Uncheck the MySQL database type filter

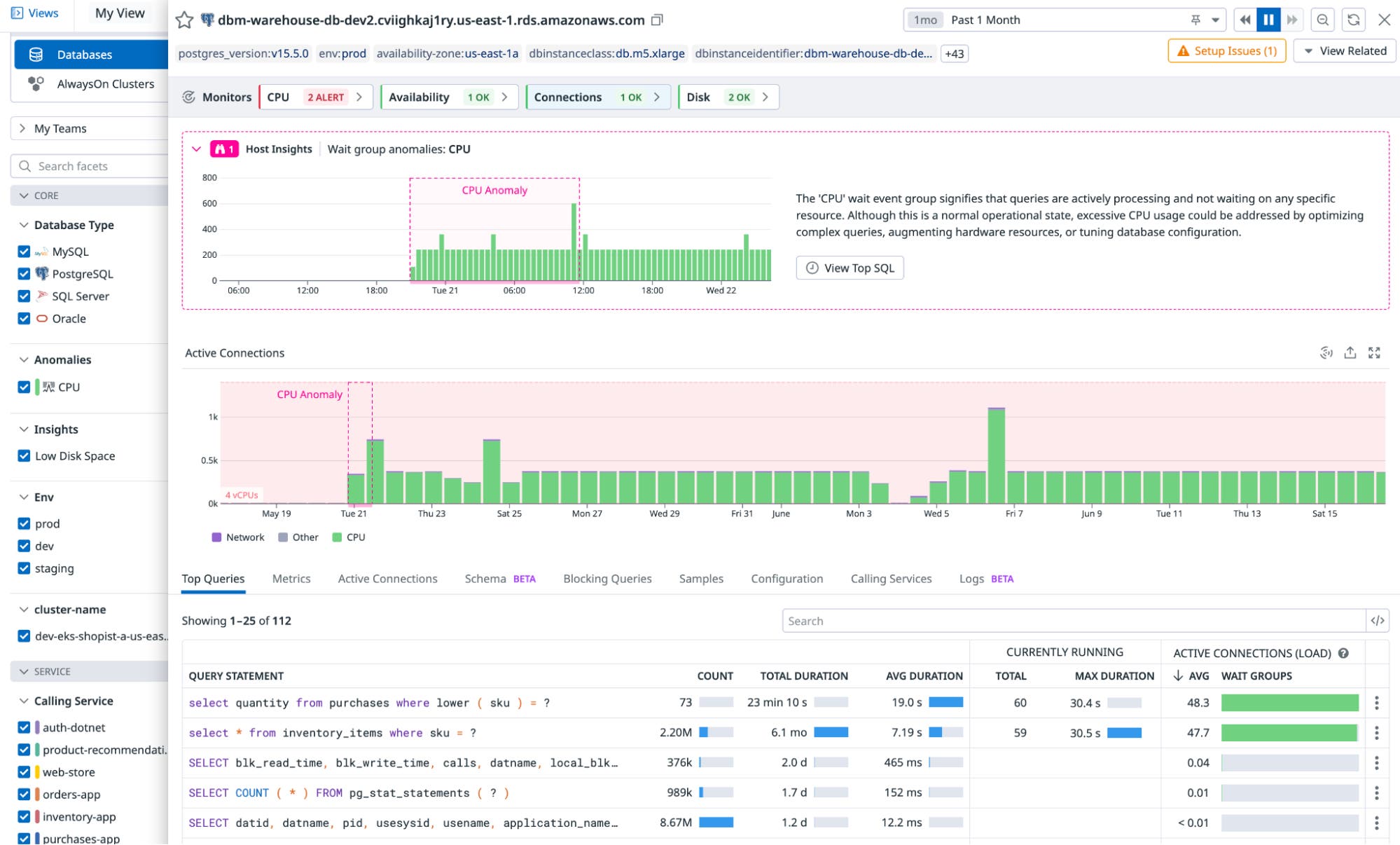[x=25, y=252]
